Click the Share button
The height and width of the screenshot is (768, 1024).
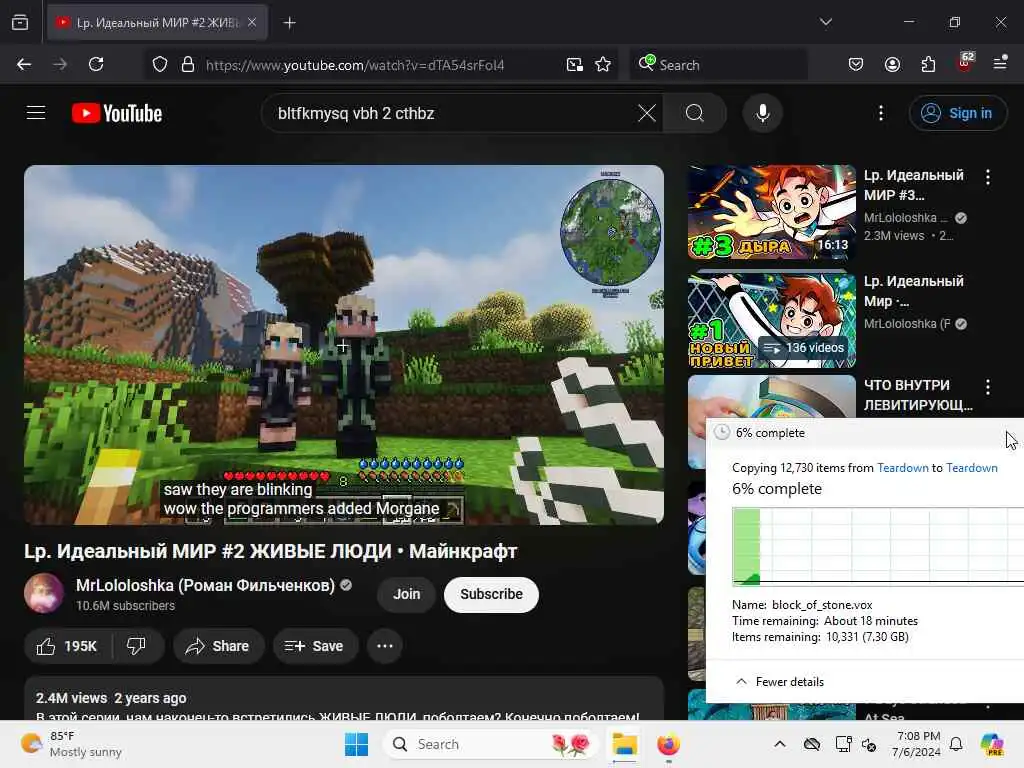point(218,646)
